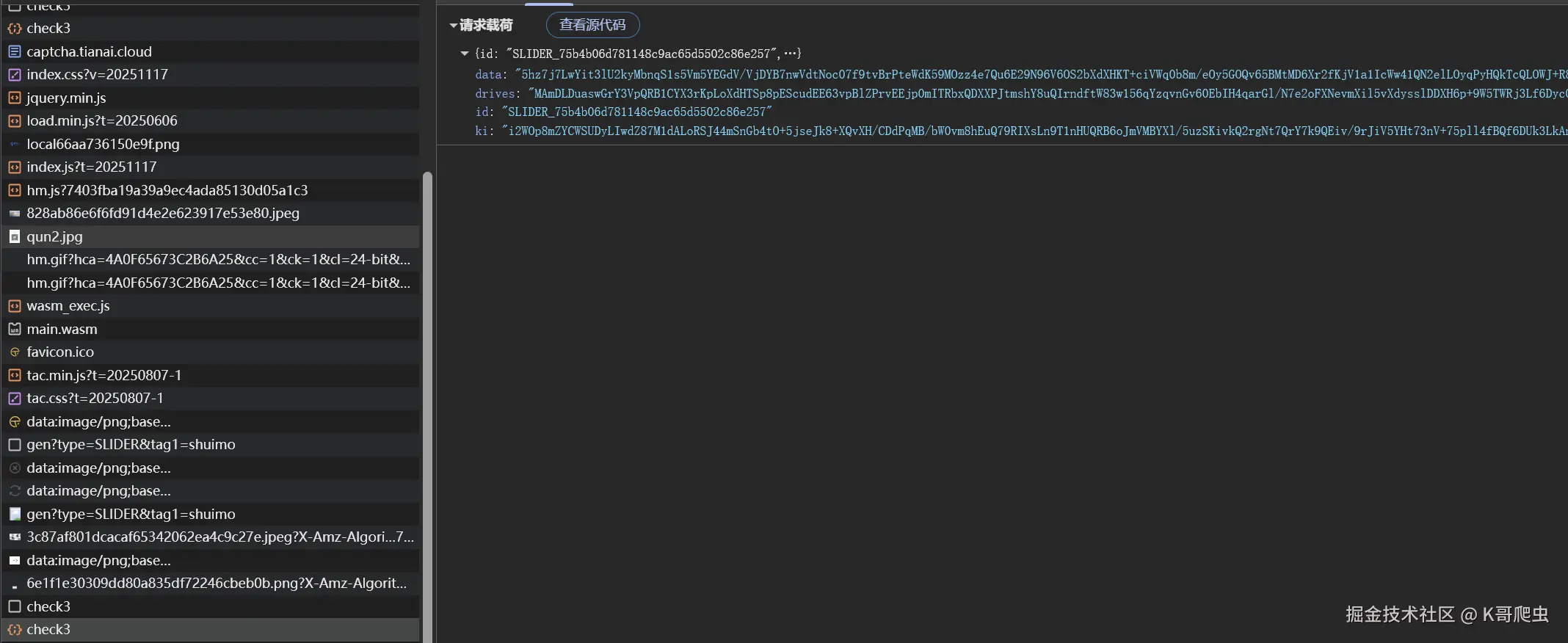
Task: Click the square icon beside the first gen?type=SLIDER&tag1=shuimo request
Action: 15,444
